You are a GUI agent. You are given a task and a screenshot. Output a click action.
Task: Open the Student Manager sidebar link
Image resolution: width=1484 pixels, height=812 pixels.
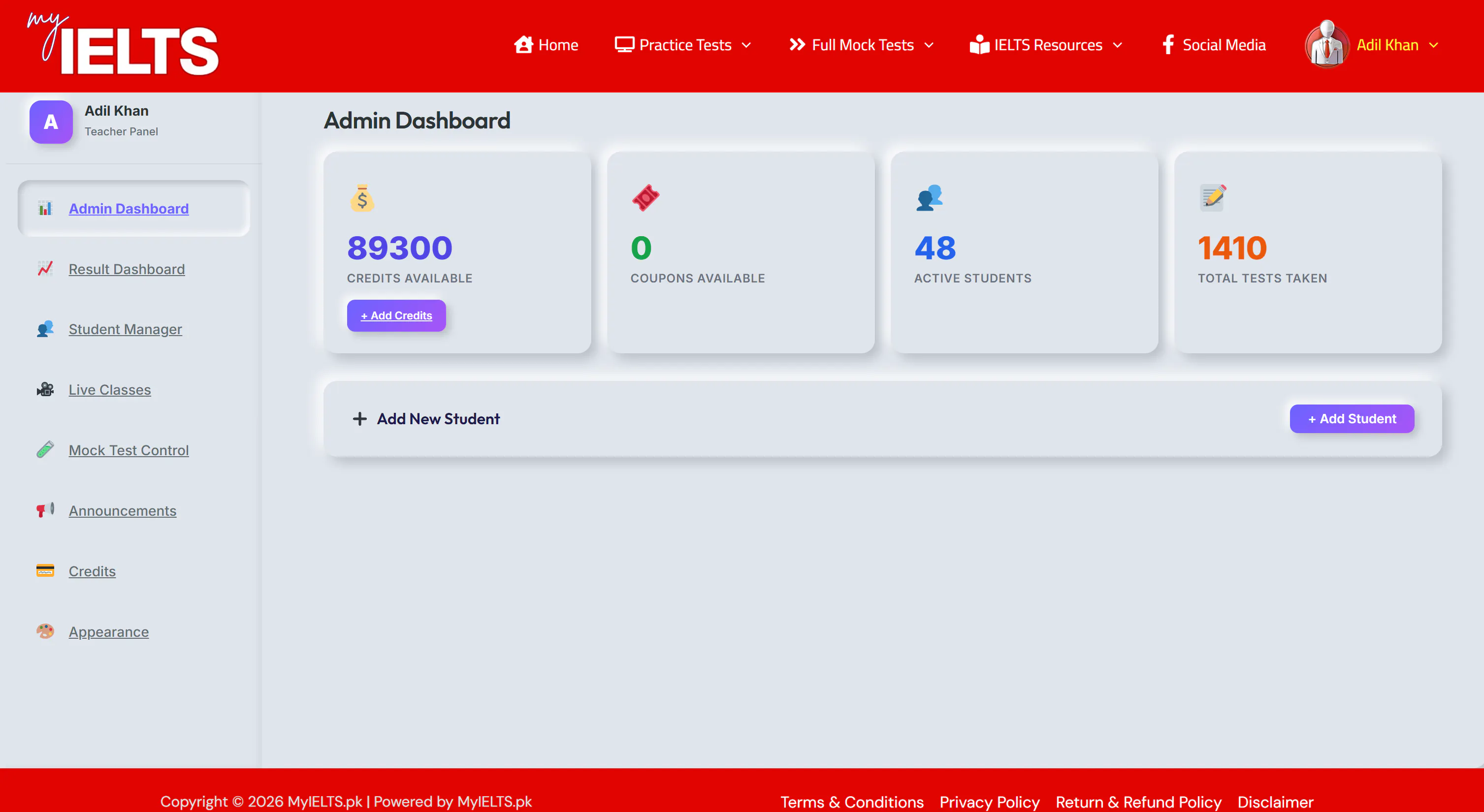125,329
